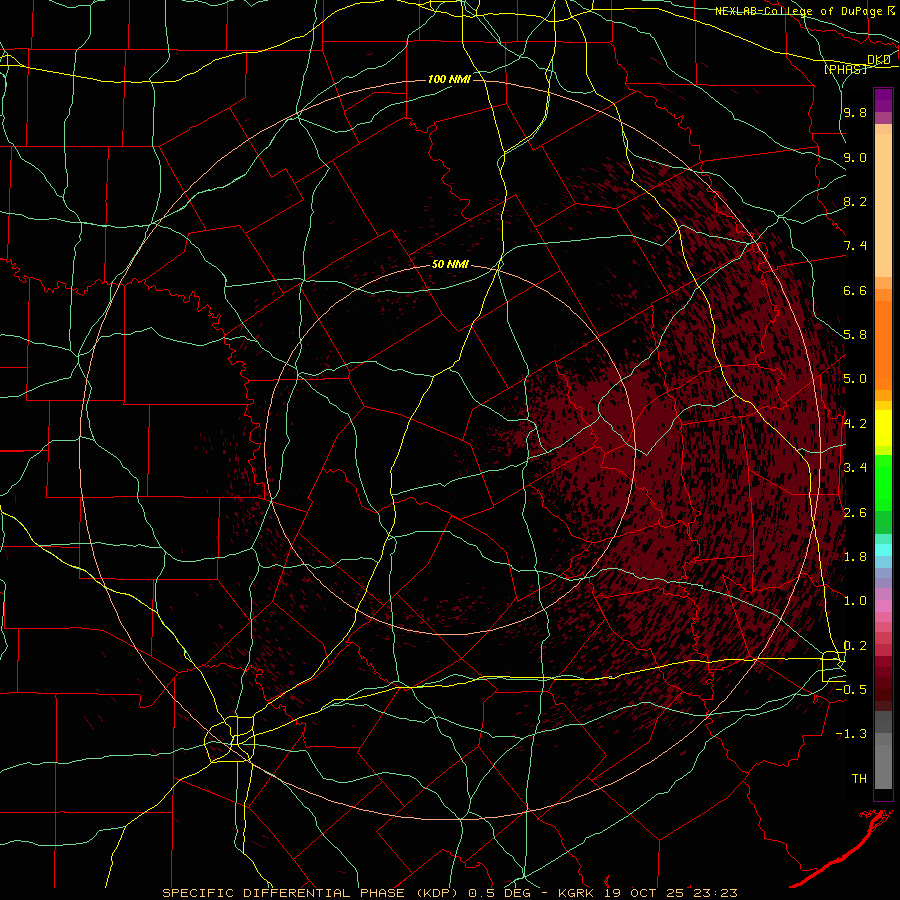Click the 0.5 DEG elevation text in the caption
This screenshot has width=900, height=900.
499,893
